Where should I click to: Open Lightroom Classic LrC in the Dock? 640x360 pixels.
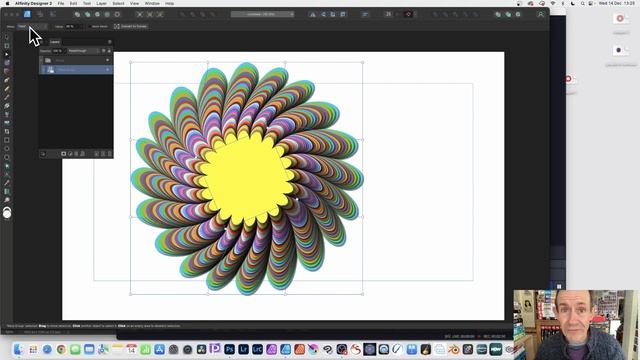tap(258, 349)
